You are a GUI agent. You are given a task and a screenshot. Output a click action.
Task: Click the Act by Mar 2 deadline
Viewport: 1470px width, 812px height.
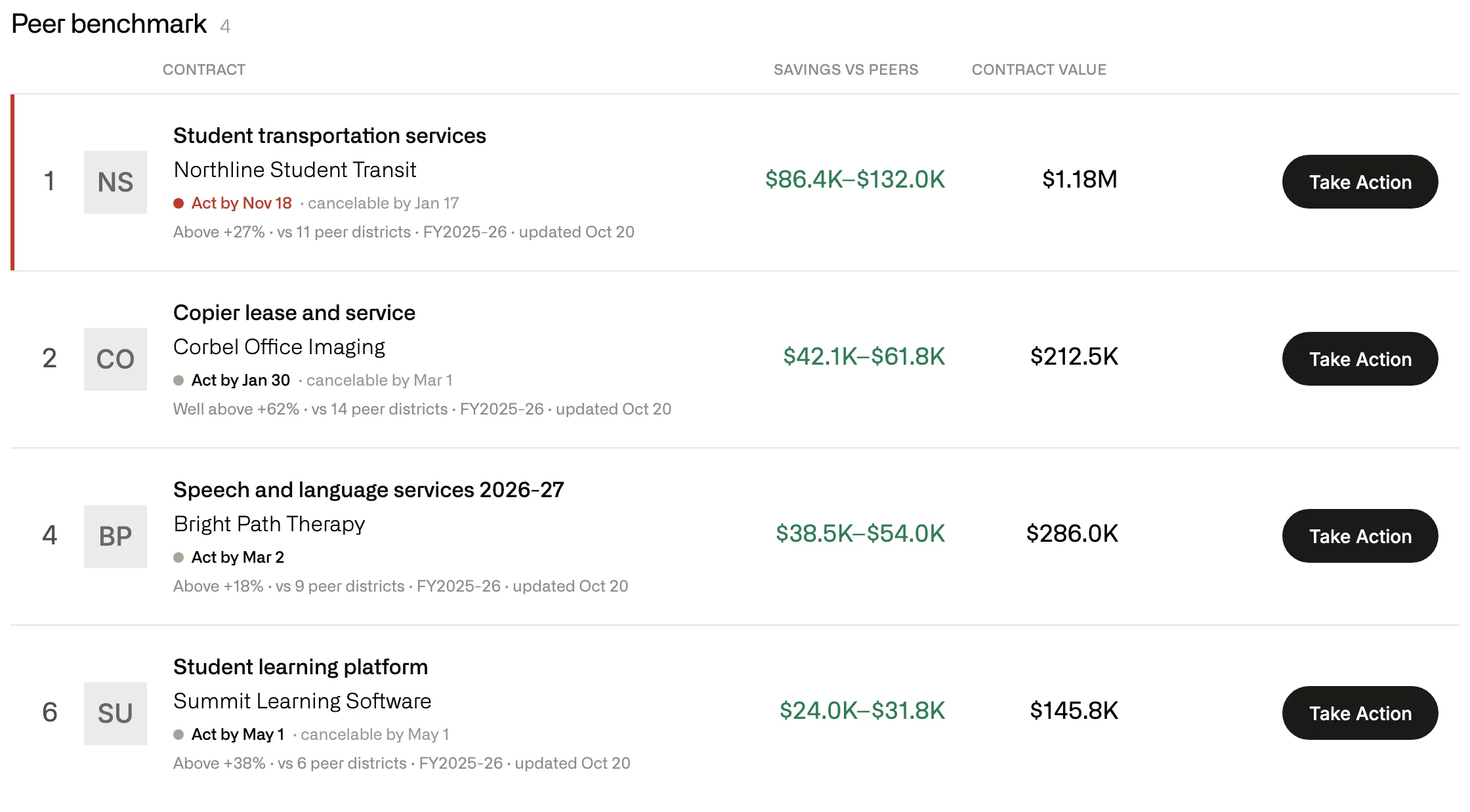(x=238, y=558)
